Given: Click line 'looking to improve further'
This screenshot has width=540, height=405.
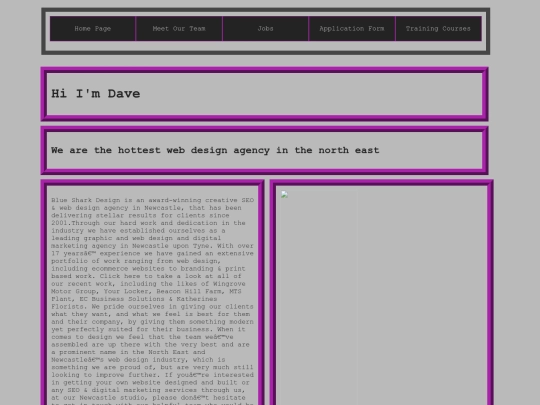Looking at the screenshot, I should pos(153,375).
